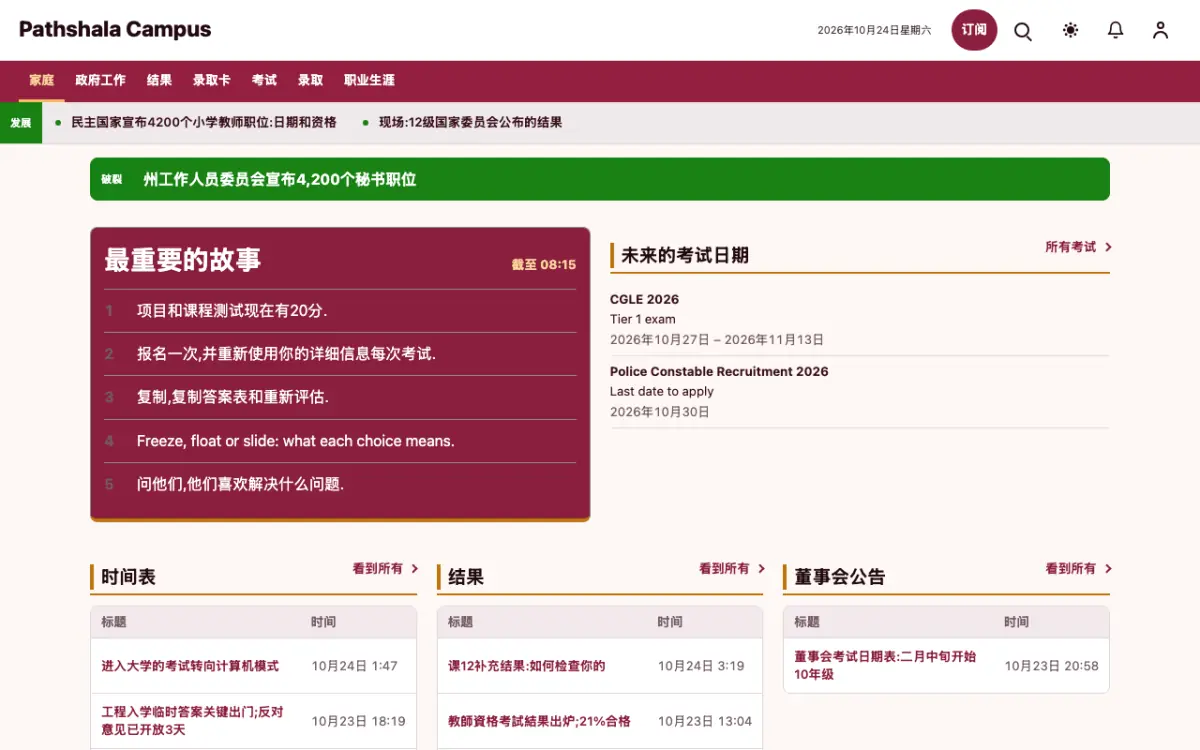
Task: Click 时间 column header in 结果 table
Action: 670,622
